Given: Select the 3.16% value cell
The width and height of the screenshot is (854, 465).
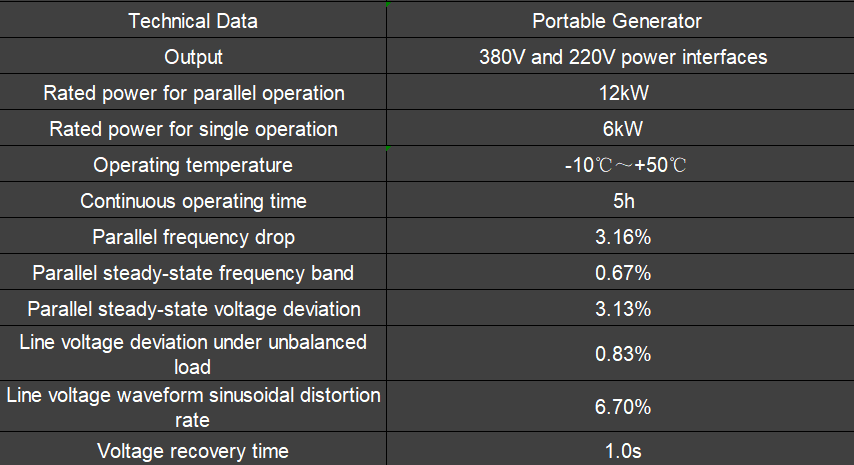Looking at the screenshot, I should pos(622,237).
